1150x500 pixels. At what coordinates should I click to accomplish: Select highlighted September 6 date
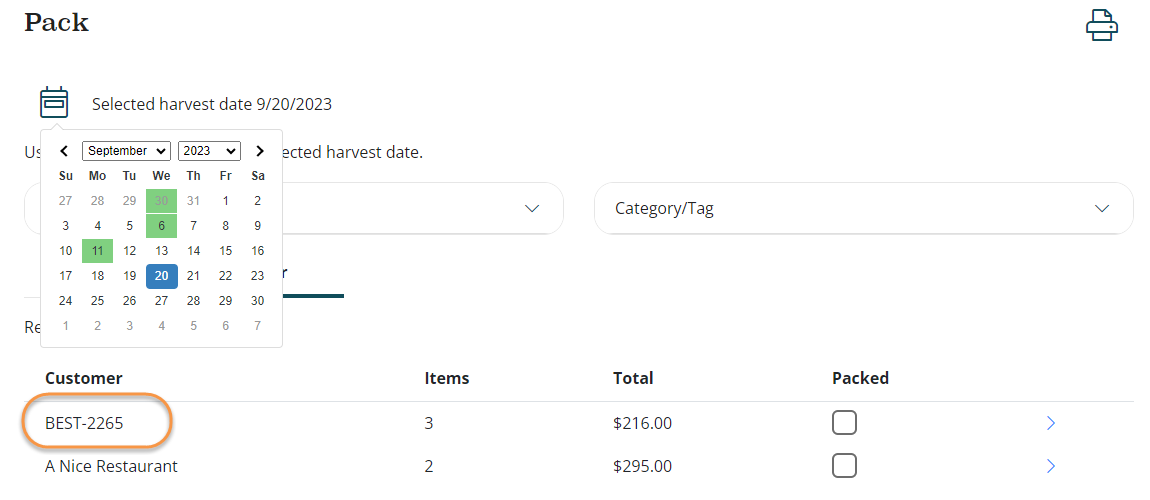pyautogui.click(x=161, y=226)
